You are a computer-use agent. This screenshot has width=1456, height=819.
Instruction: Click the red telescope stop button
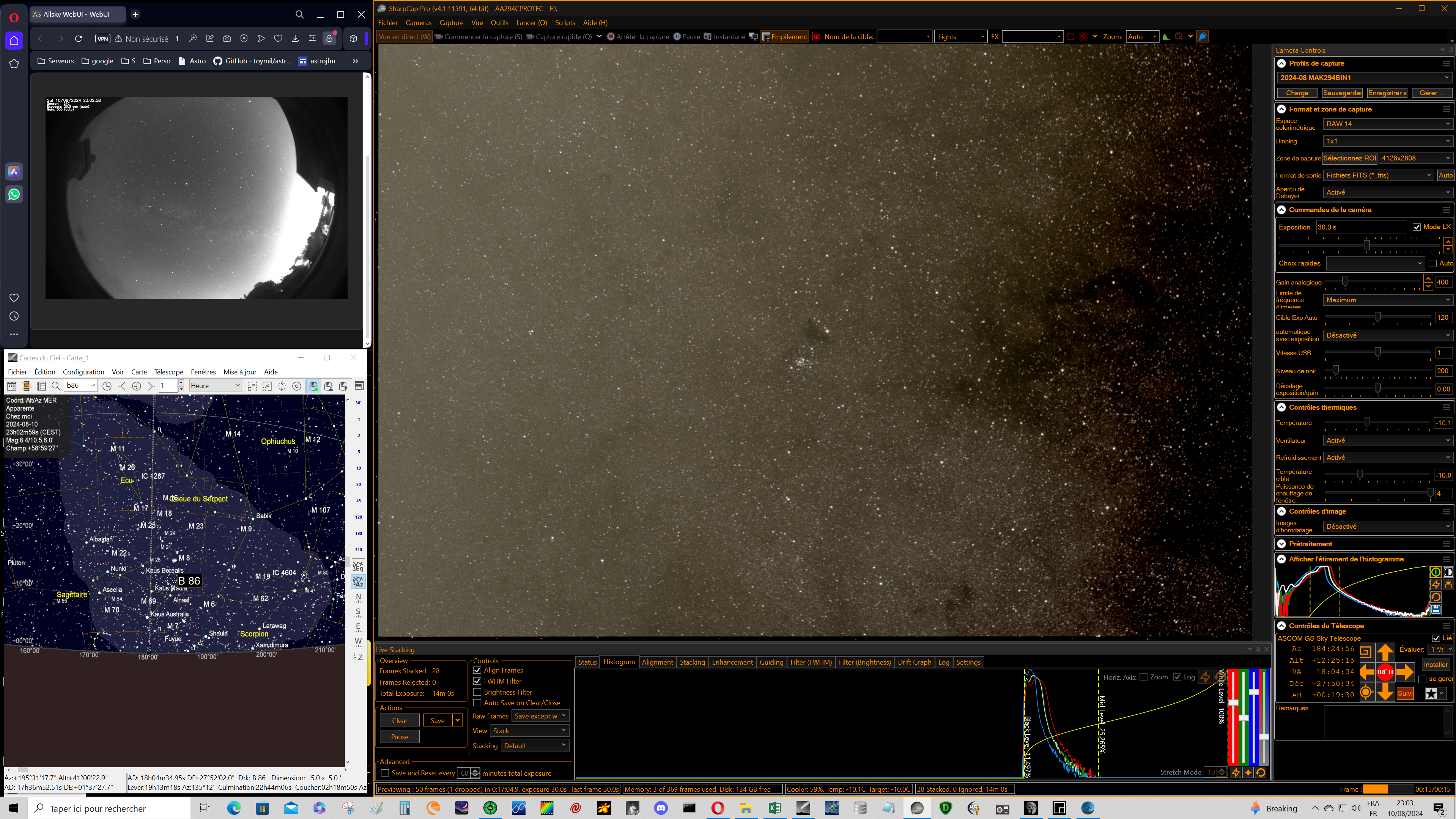point(1385,672)
